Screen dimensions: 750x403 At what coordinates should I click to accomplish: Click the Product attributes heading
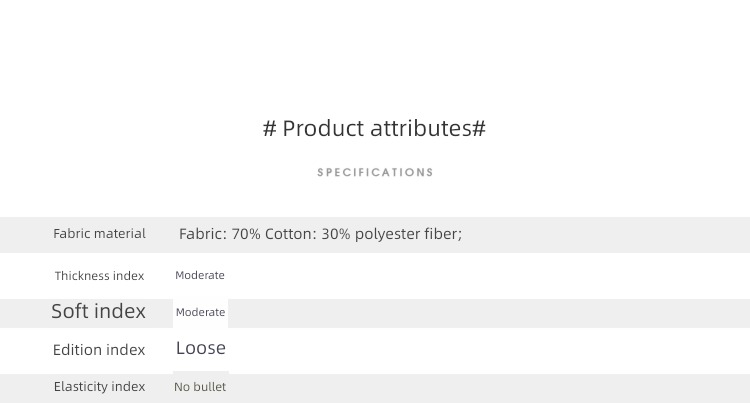point(375,129)
